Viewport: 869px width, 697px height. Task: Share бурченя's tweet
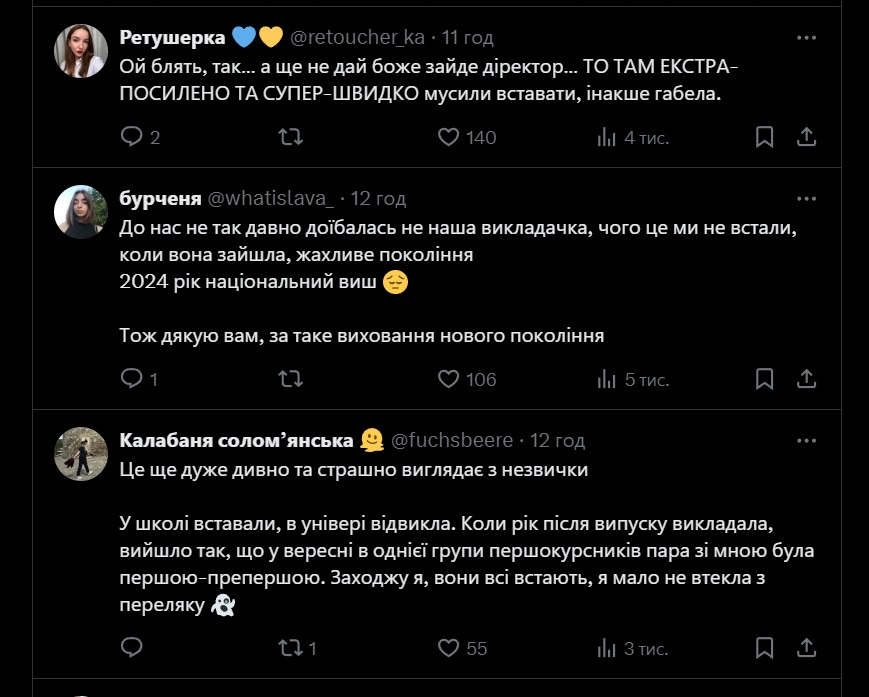[807, 379]
